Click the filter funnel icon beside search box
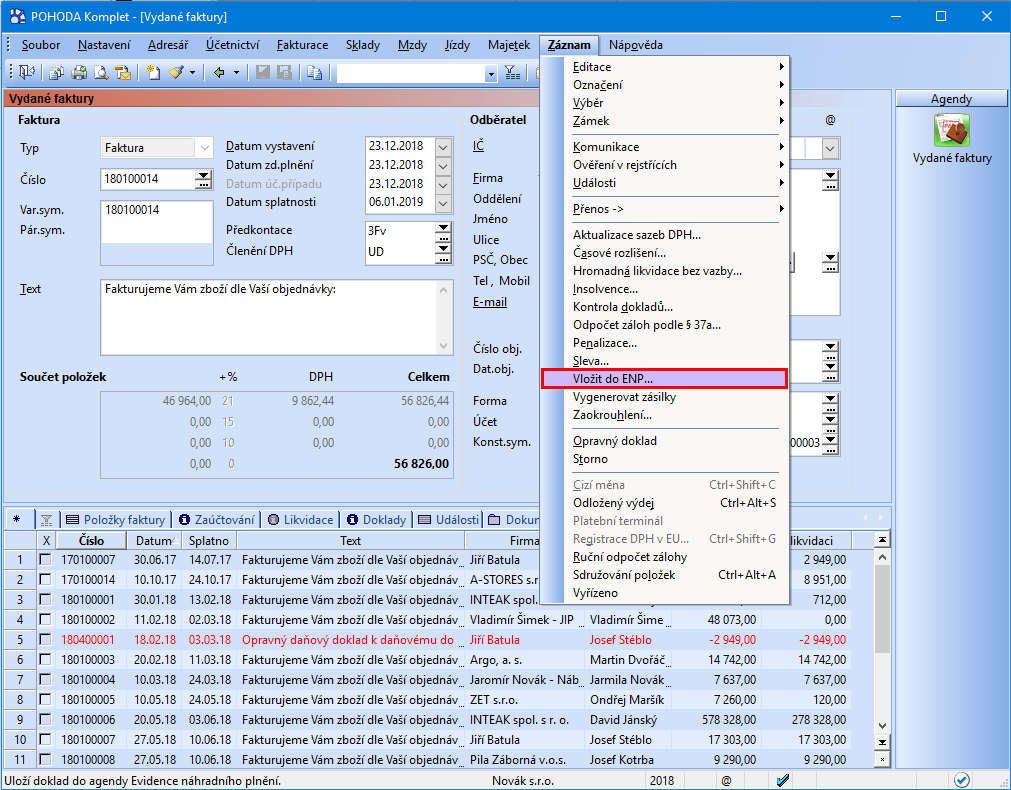Image resolution: width=1011 pixels, height=790 pixels. (511, 72)
